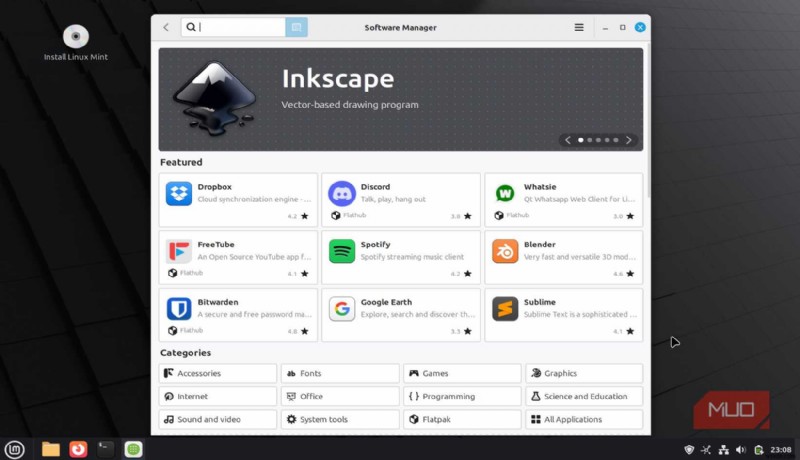Open the Flatpak category
800x460 pixels.
coord(462,419)
